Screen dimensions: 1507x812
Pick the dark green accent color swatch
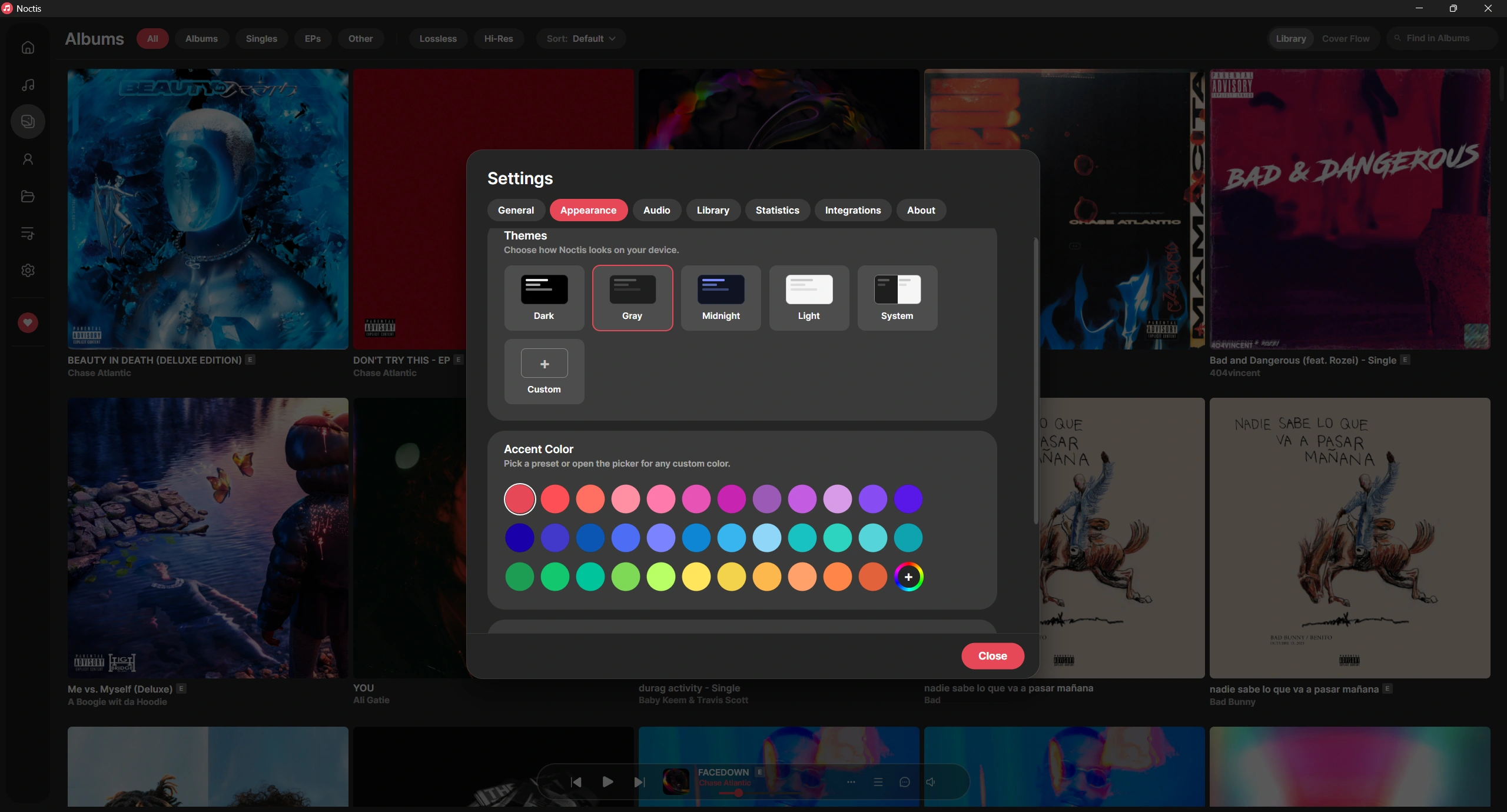tap(520, 577)
